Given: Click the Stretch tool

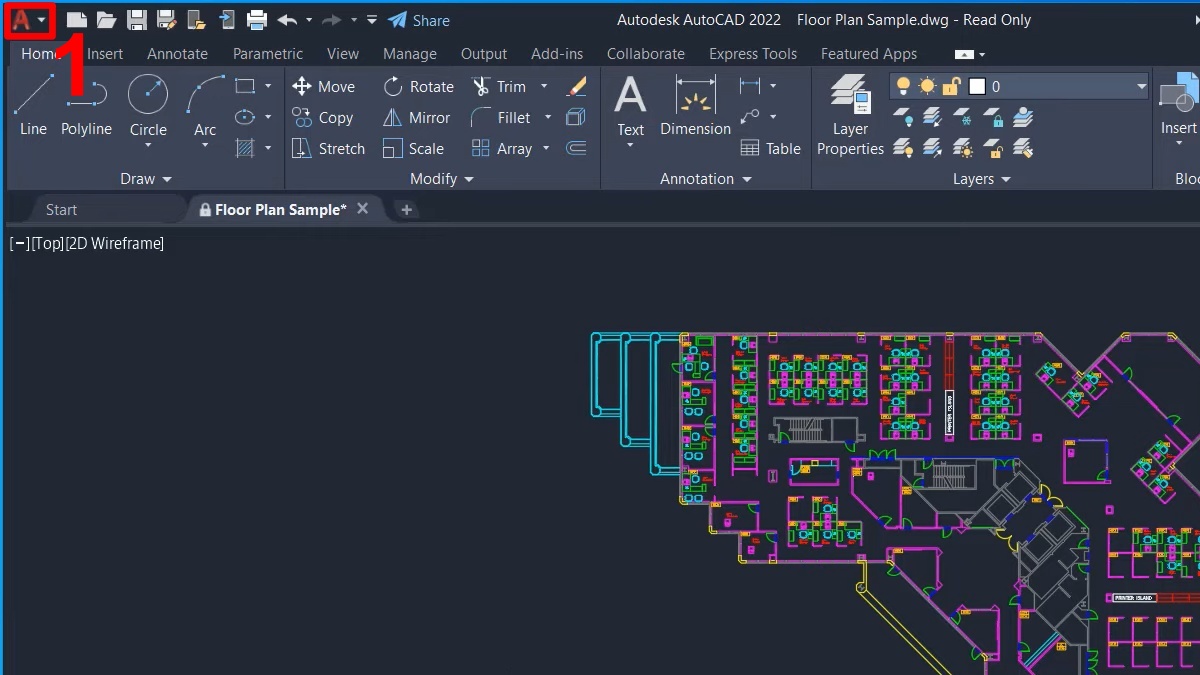Looking at the screenshot, I should (x=328, y=149).
